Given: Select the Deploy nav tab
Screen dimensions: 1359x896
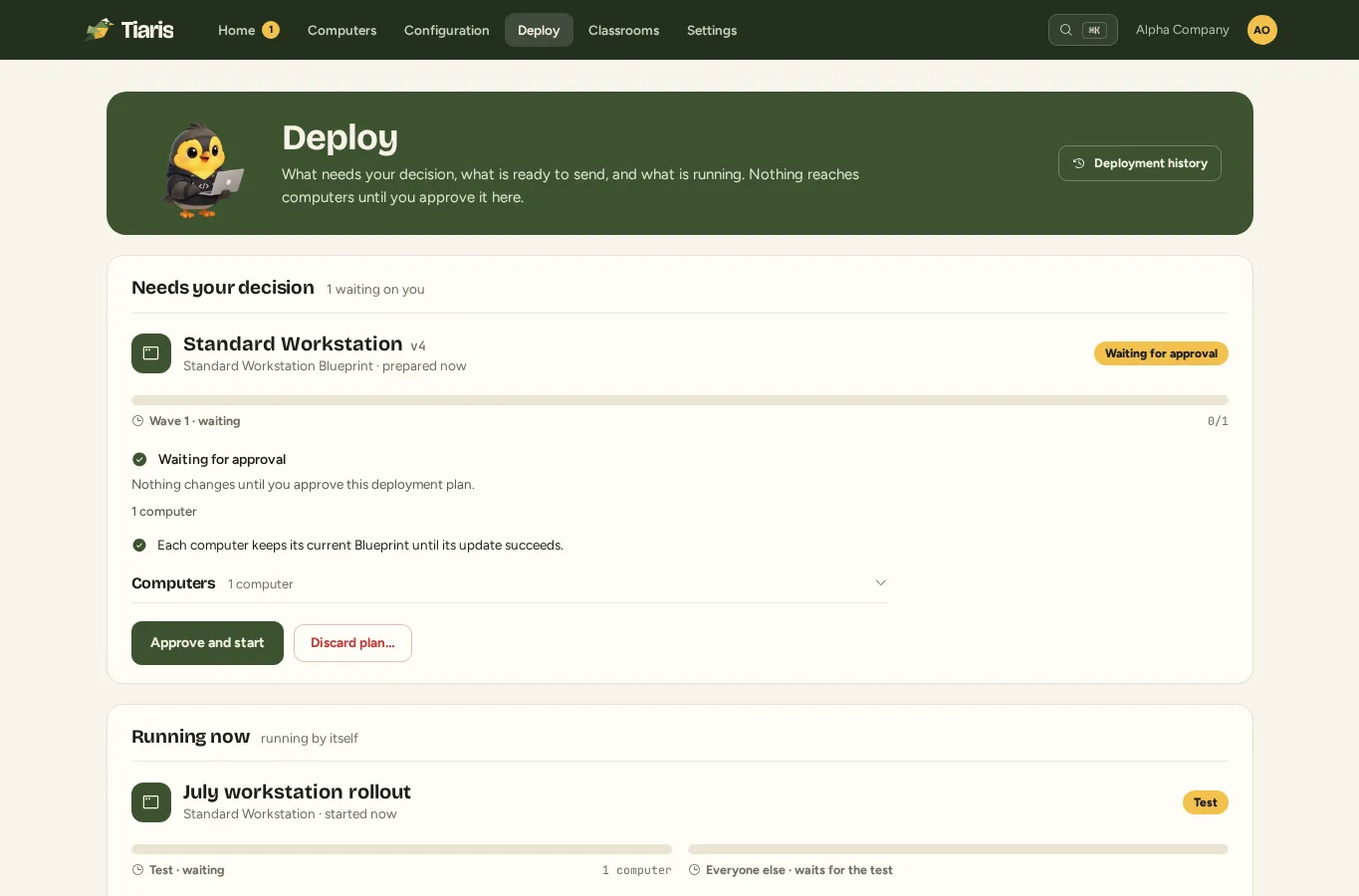Looking at the screenshot, I should pyautogui.click(x=539, y=30).
